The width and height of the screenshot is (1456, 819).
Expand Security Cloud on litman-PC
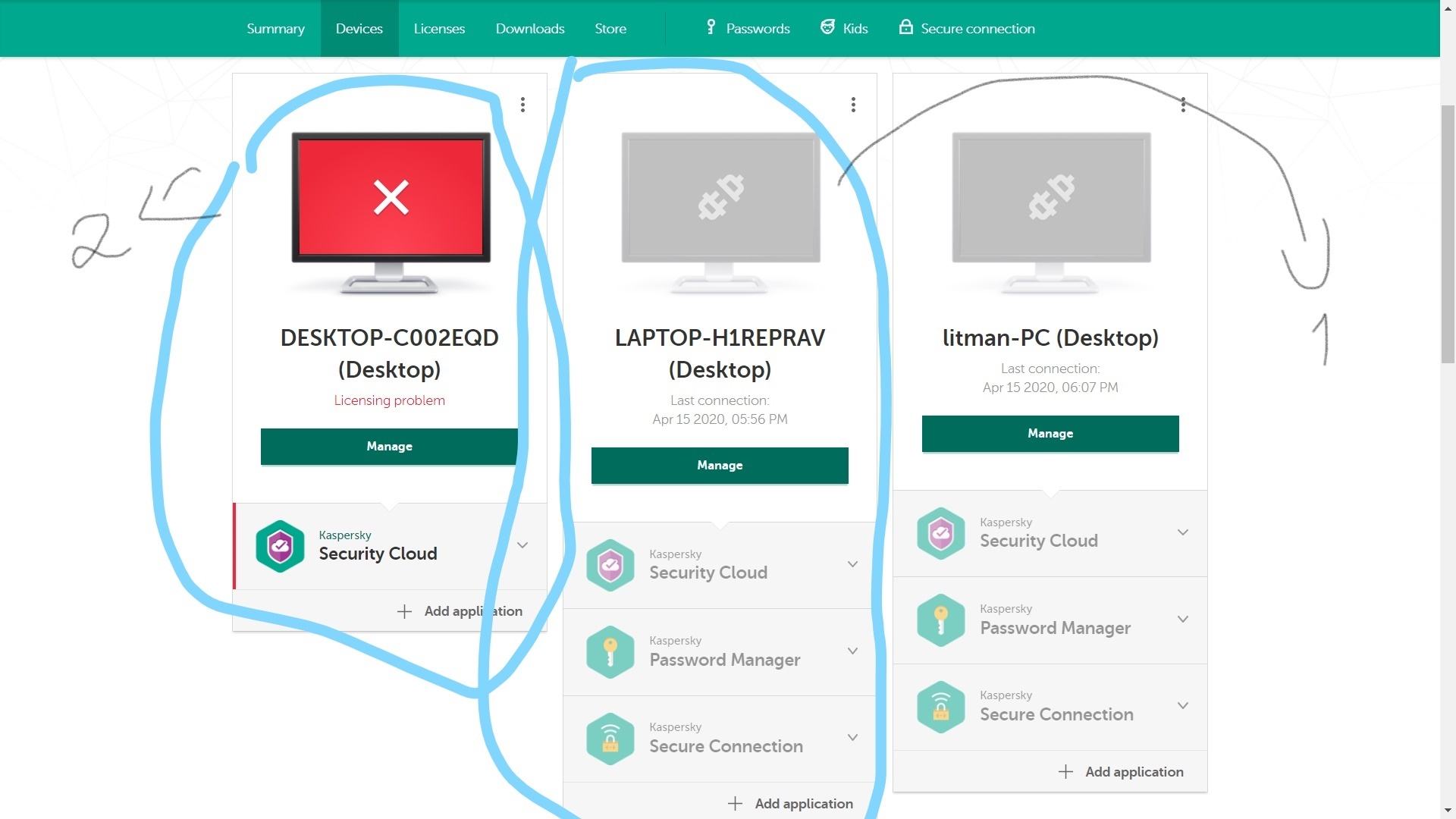point(1183,532)
